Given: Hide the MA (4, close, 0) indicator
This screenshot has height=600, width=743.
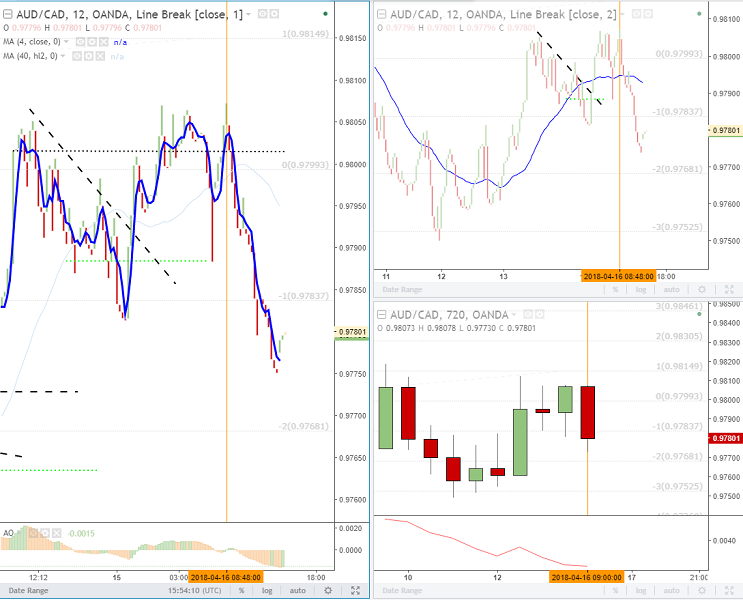Looking at the screenshot, I should click(81, 42).
